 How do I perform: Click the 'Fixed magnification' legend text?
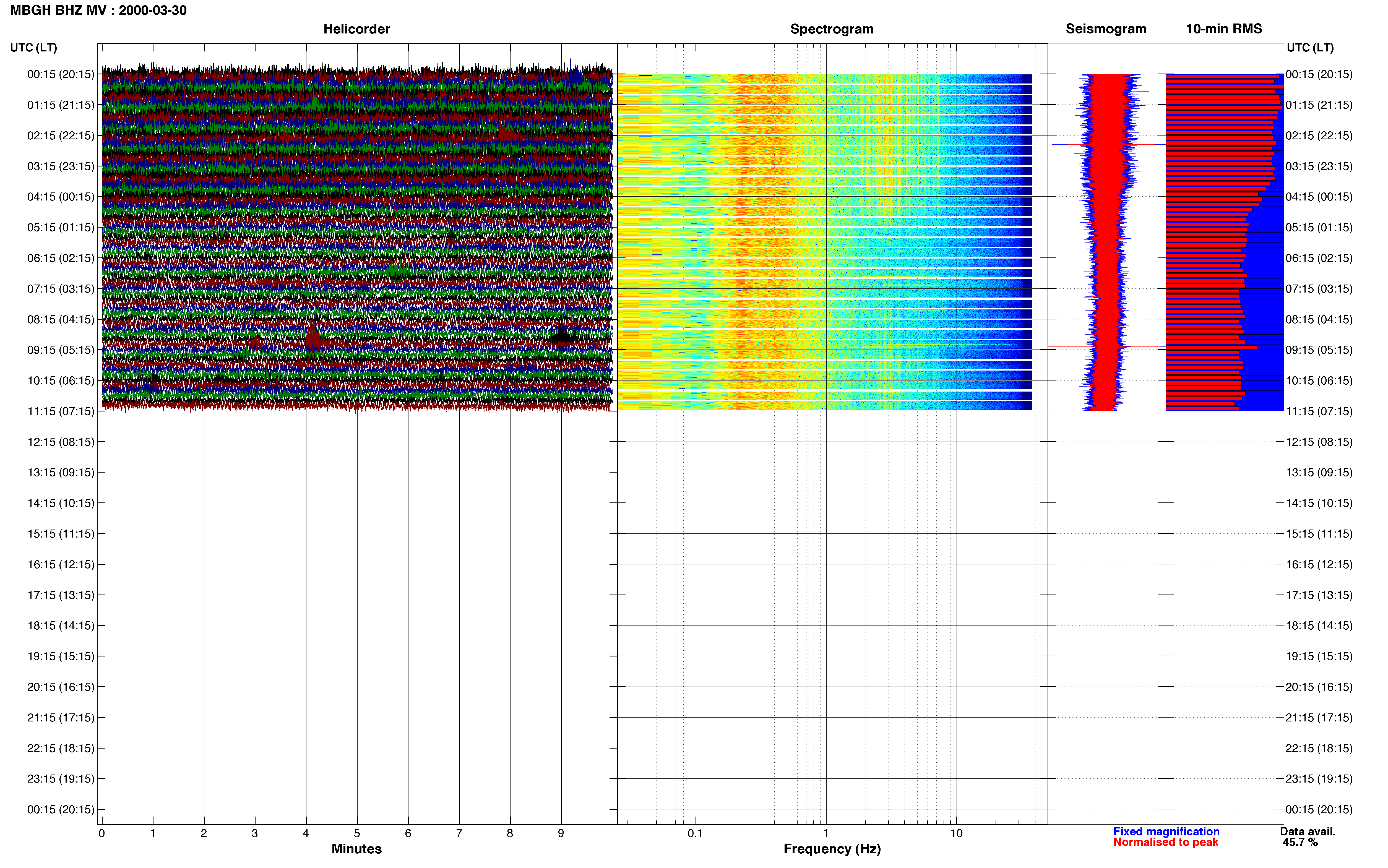tap(1166, 831)
